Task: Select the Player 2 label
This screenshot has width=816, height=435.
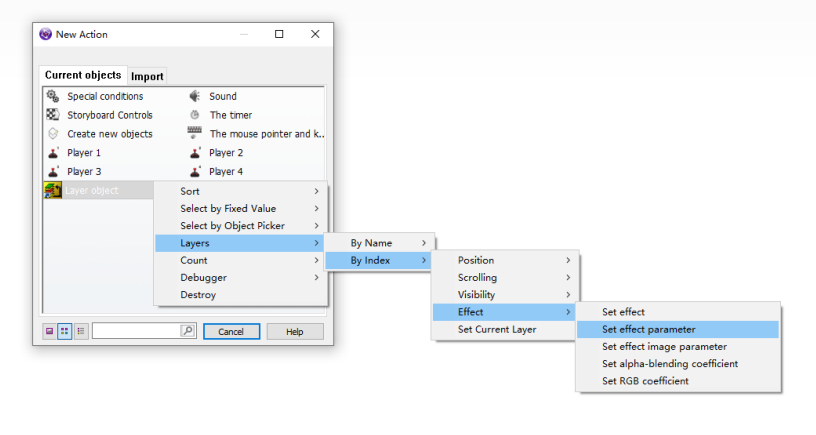Action: 226,152
